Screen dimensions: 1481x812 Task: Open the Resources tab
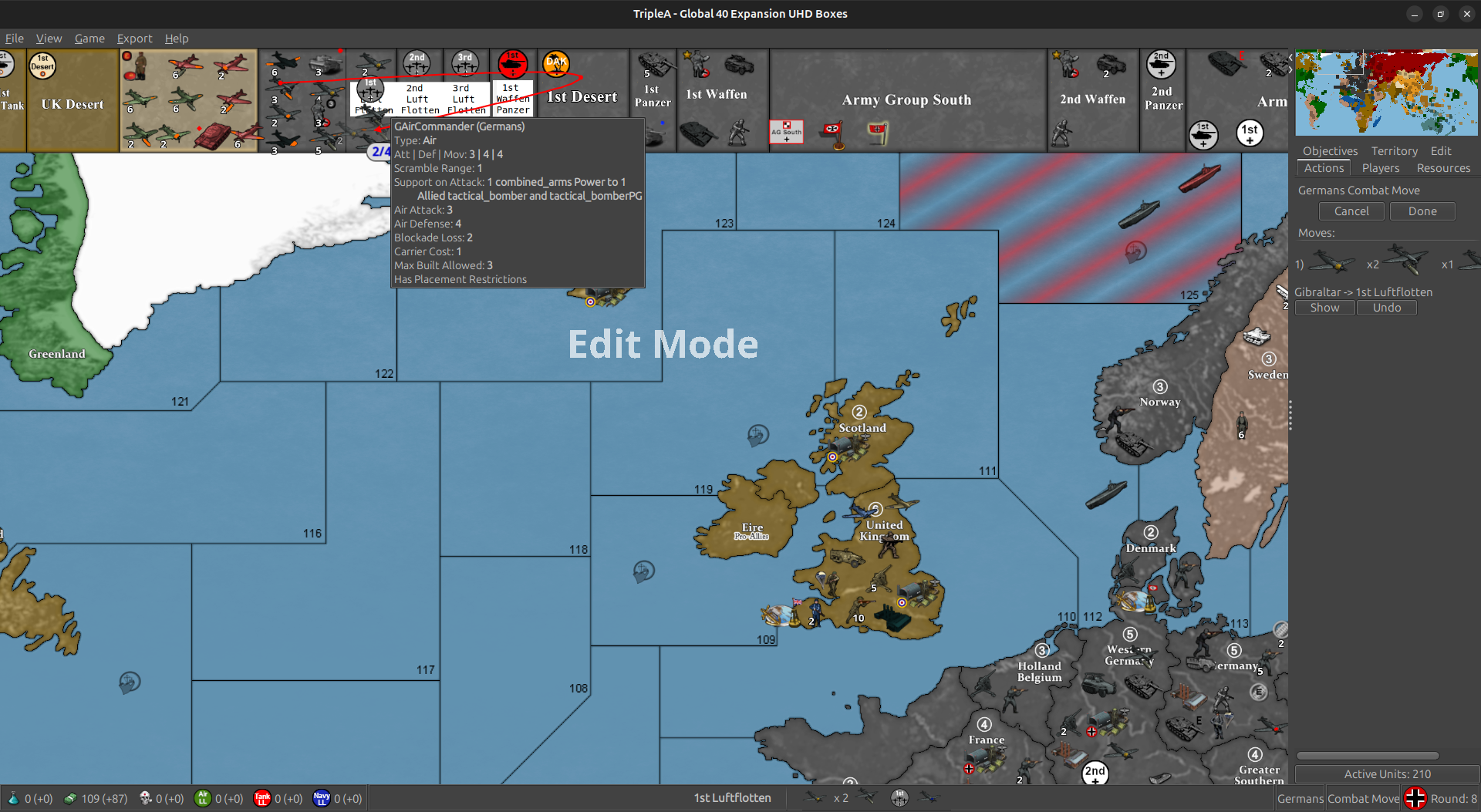coord(1443,168)
